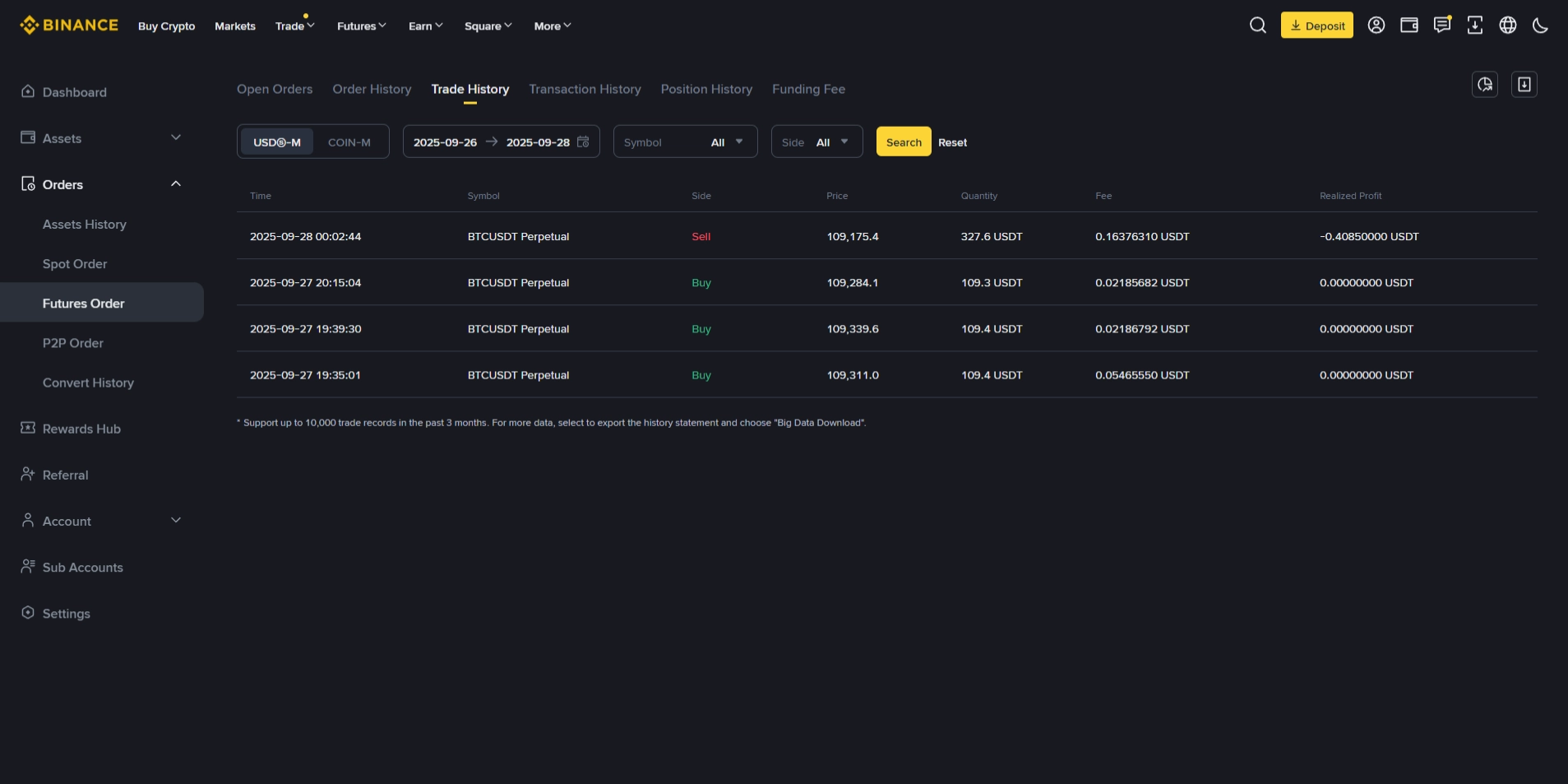Screen dimensions: 1568x784
Task: Open the Side filter dropdown
Action: coord(816,141)
